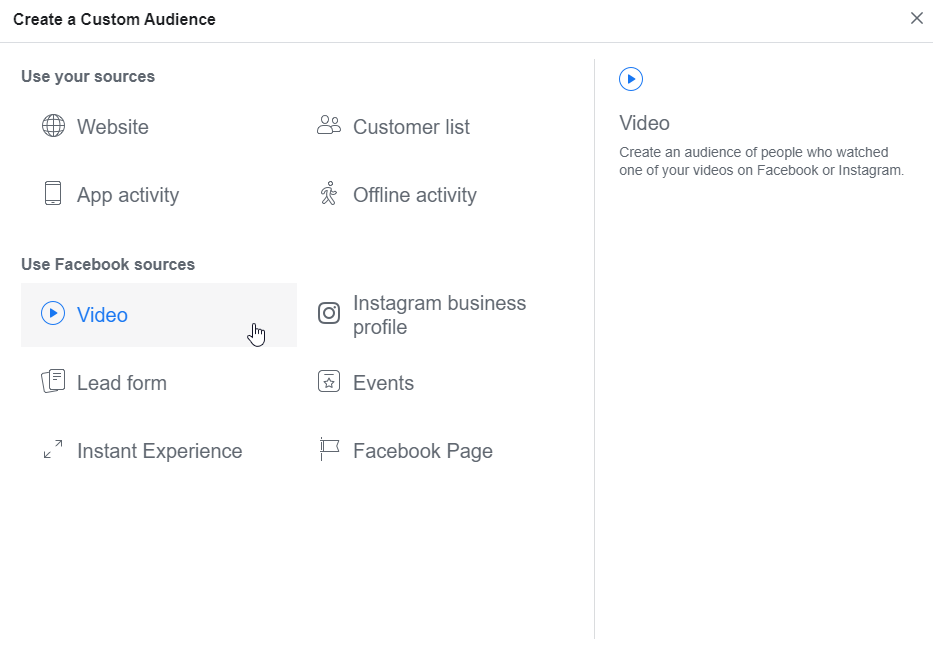Viewport: 933px width, 651px height.
Task: Choose the Video source label
Action: click(102, 315)
